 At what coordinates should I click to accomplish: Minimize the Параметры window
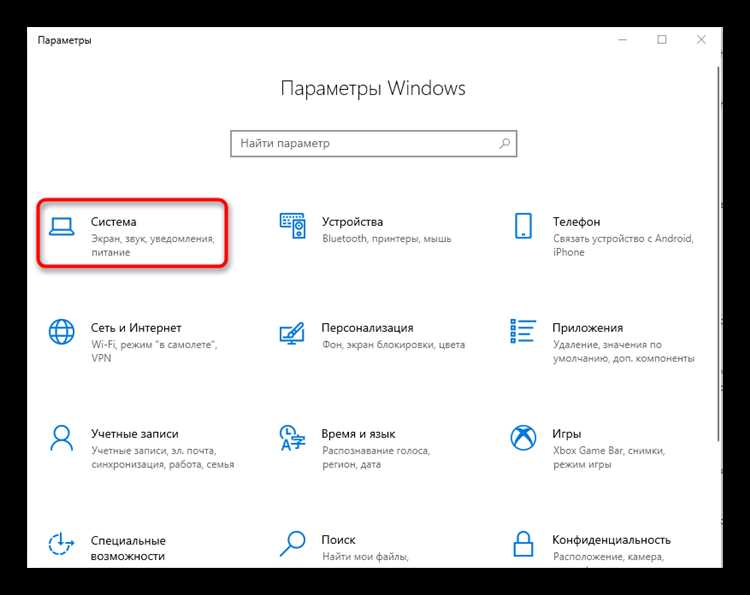[x=622, y=40]
